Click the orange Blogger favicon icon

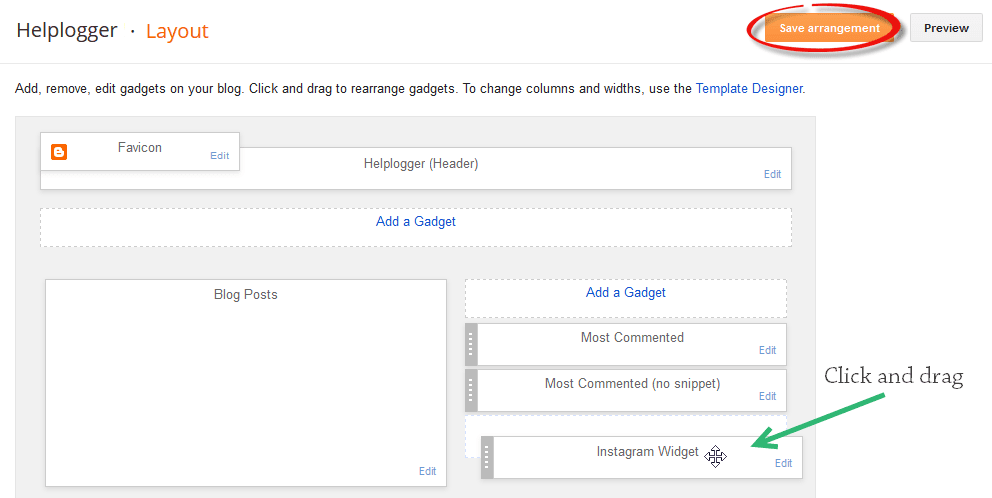(59, 152)
